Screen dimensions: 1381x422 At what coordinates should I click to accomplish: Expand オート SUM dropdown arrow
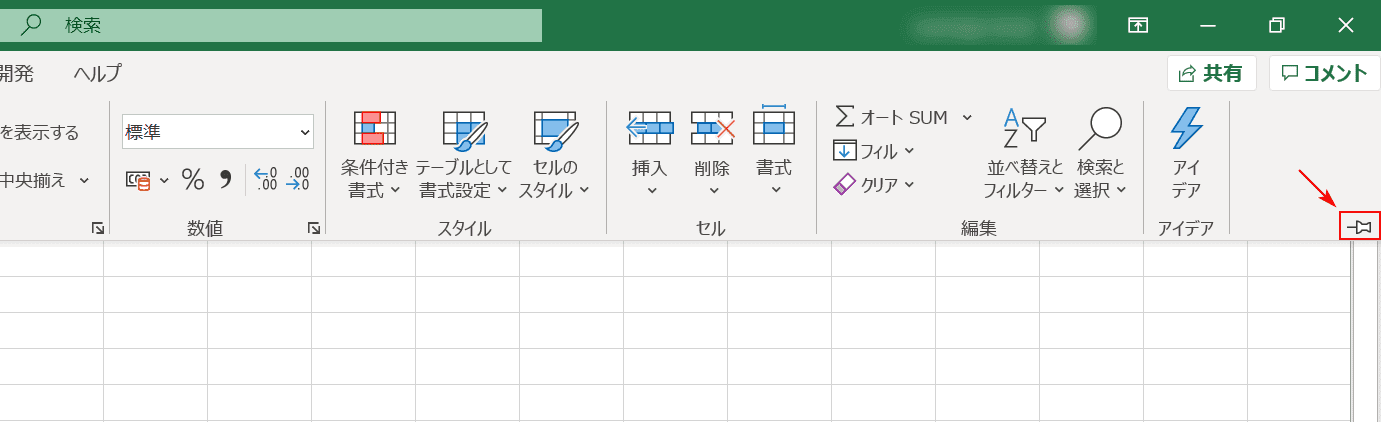pyautogui.click(x=967, y=117)
